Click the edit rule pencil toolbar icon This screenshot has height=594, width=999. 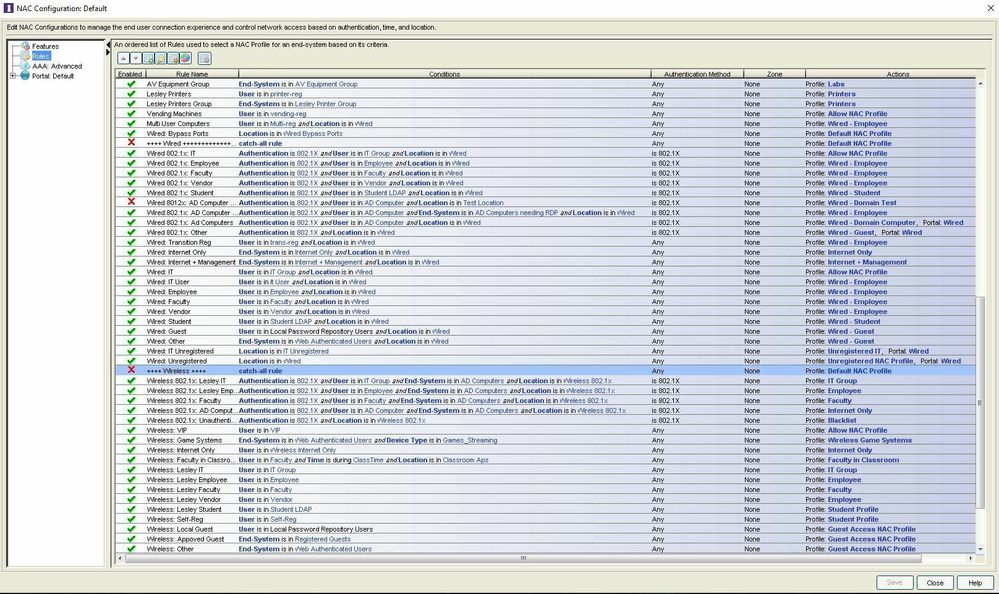(160, 59)
